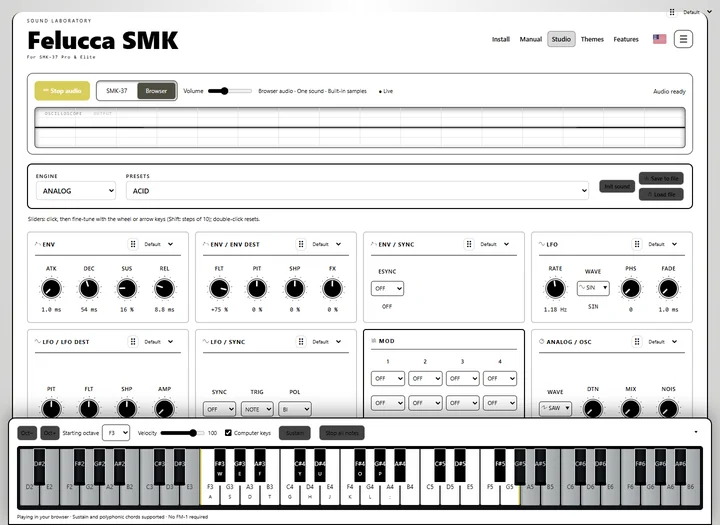Open the Manual page
The width and height of the screenshot is (720, 525).
(x=531, y=39)
